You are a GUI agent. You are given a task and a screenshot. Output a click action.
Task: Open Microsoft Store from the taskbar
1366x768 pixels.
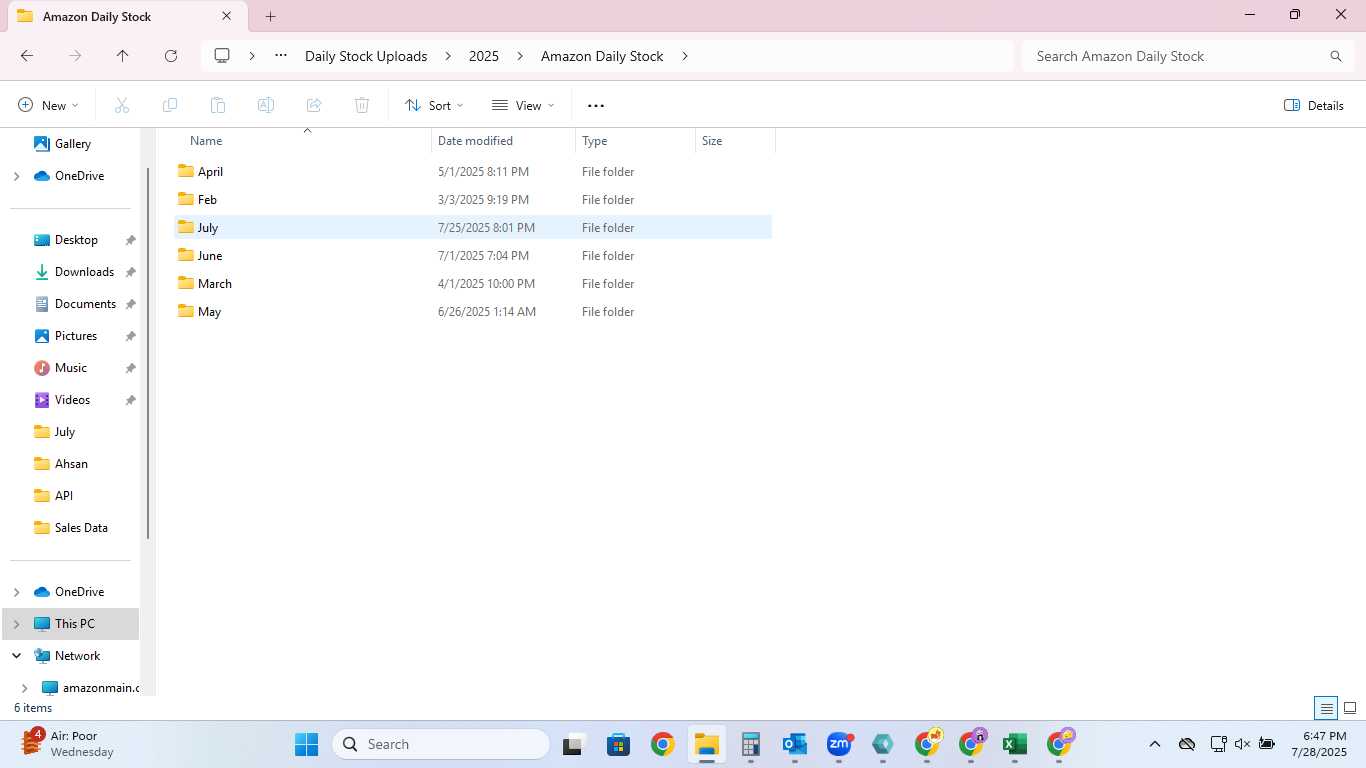tap(619, 744)
